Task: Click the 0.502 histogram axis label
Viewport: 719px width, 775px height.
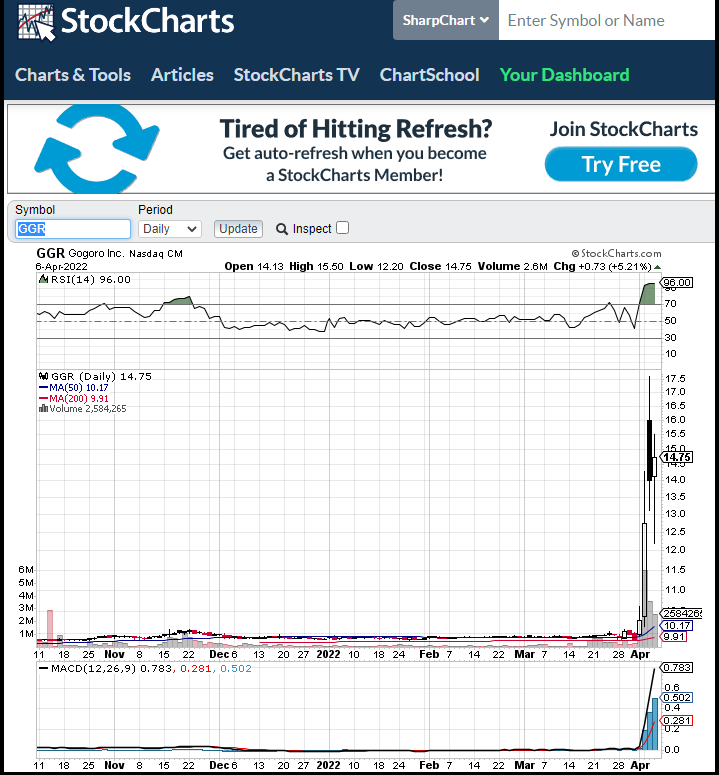Action: coord(677,698)
